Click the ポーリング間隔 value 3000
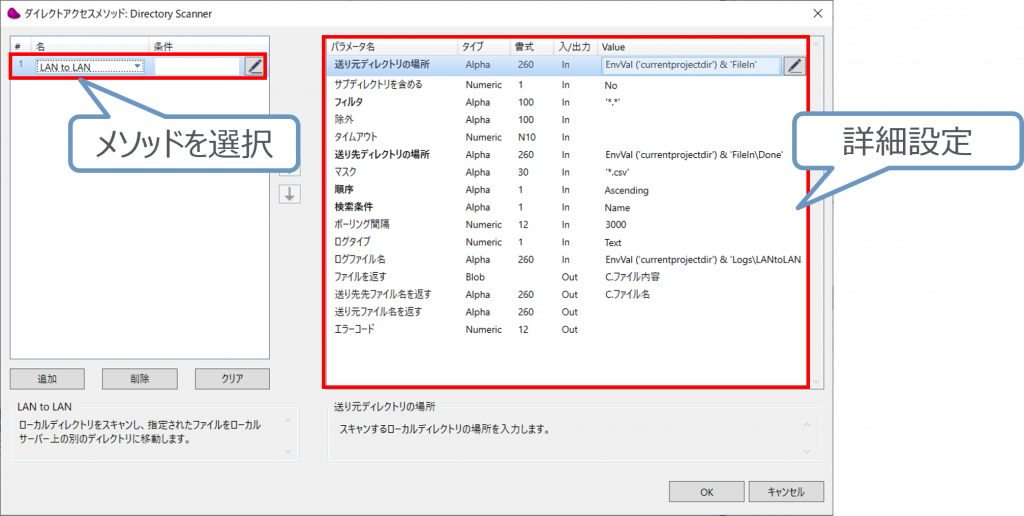The height and width of the screenshot is (516, 1024). tap(617, 224)
